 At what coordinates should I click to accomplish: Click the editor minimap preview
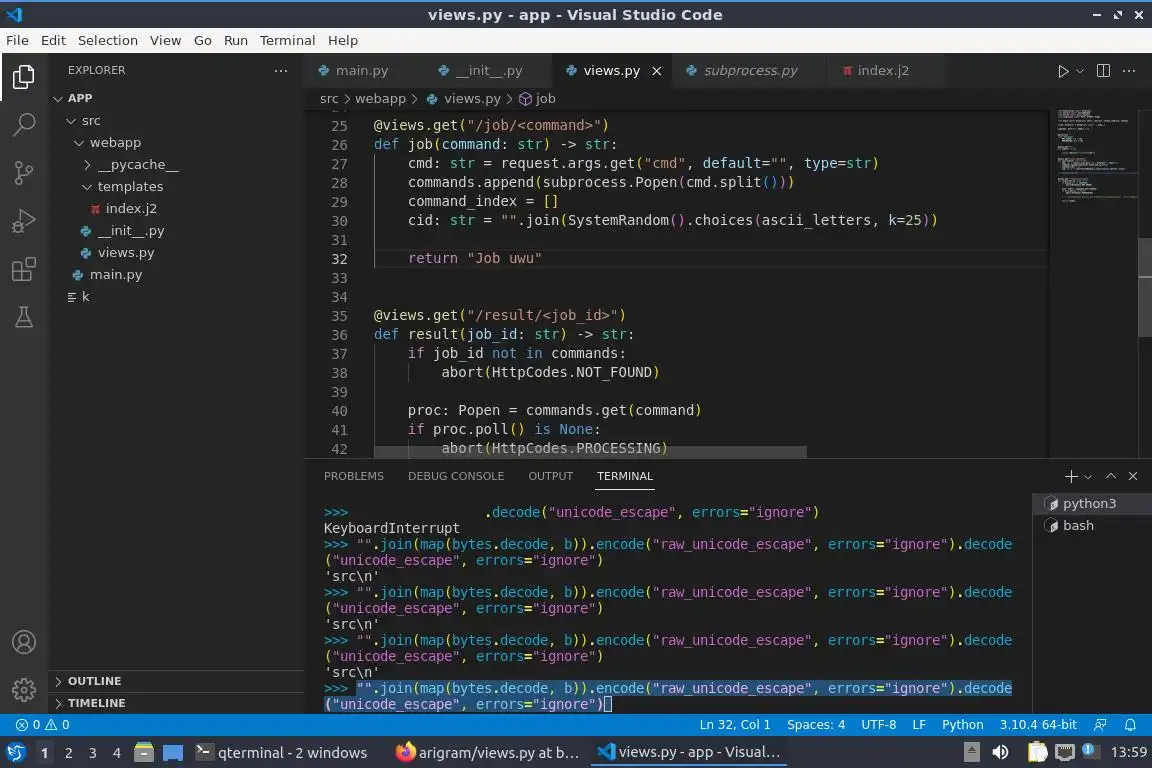pos(1093,156)
